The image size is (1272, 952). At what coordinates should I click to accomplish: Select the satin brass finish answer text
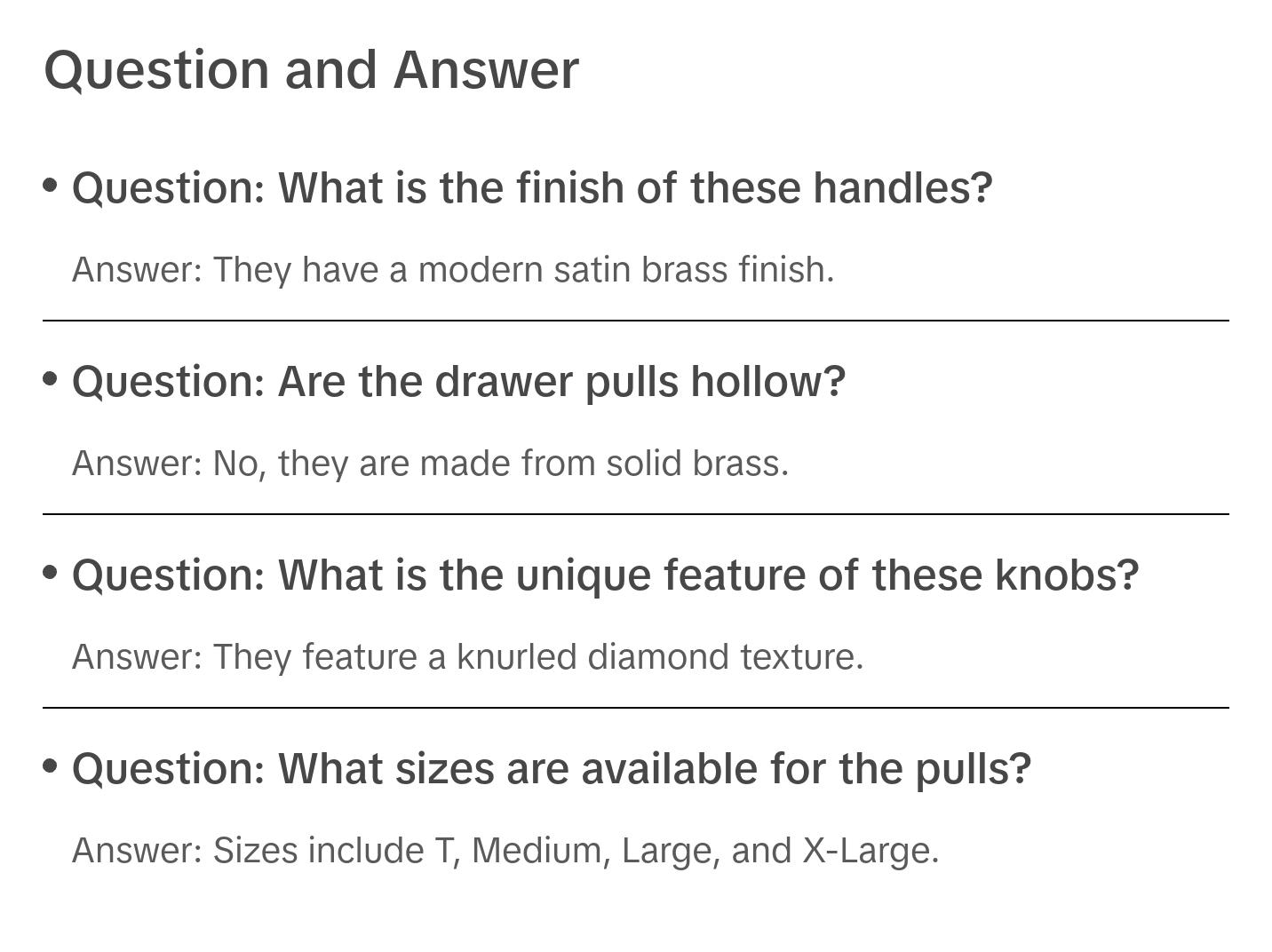(x=453, y=269)
